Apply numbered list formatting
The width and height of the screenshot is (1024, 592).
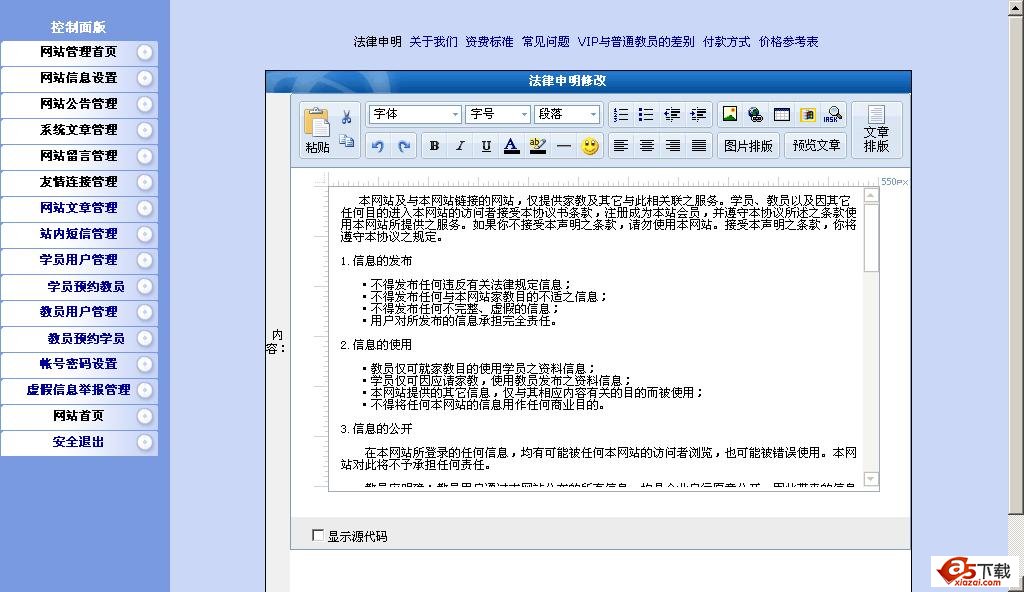[620, 115]
